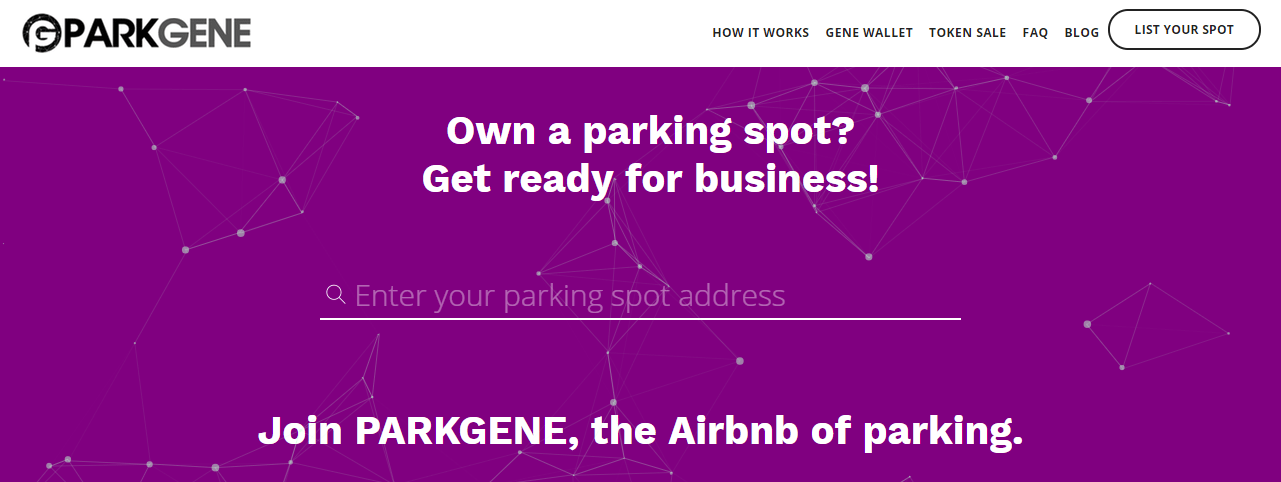Click the 'Own a parking spot?' headline
The height and width of the screenshot is (482, 1281).
coord(650,132)
